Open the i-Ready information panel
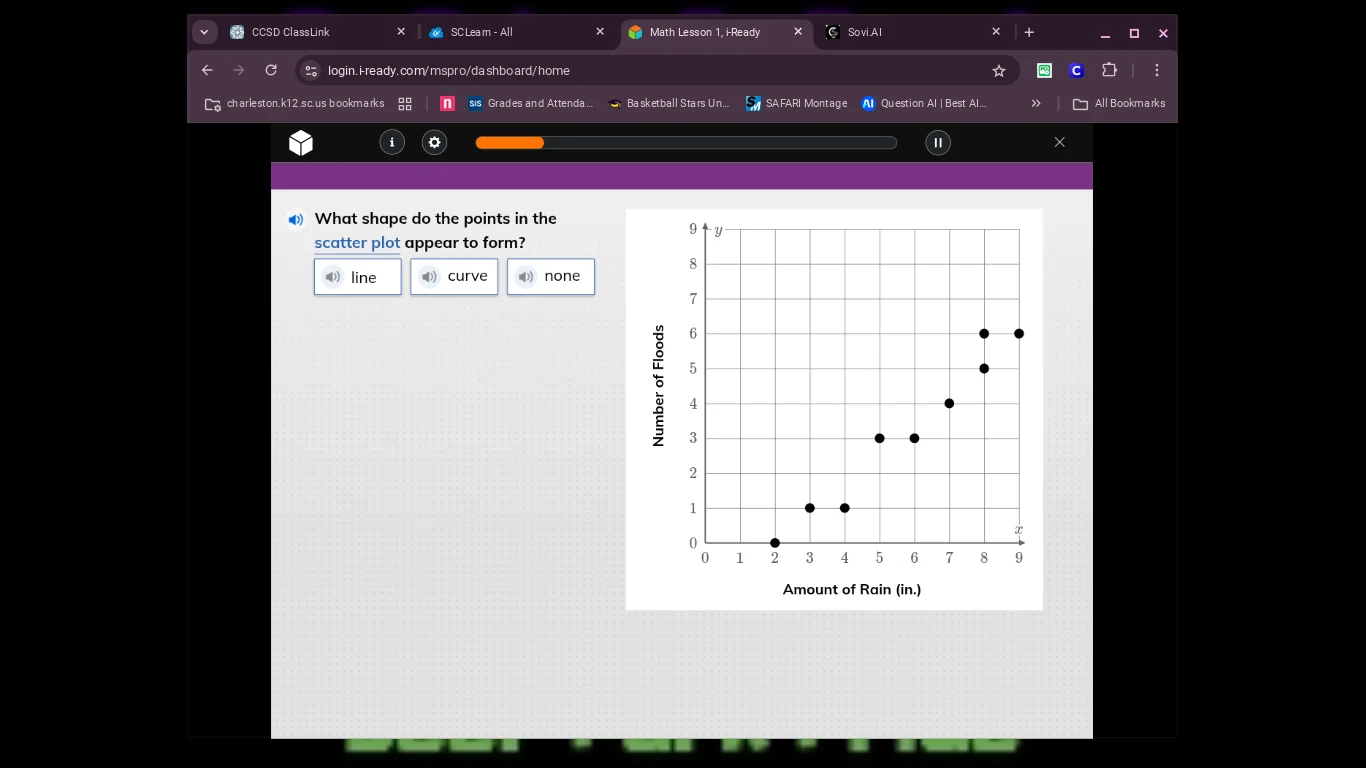Image resolution: width=1366 pixels, height=768 pixels. tap(392, 142)
